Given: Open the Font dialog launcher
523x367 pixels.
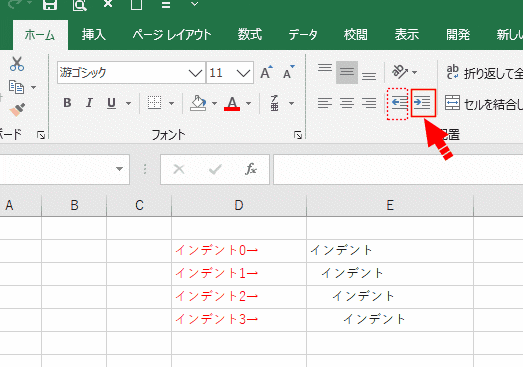Looking at the screenshot, I should pos(298,135).
